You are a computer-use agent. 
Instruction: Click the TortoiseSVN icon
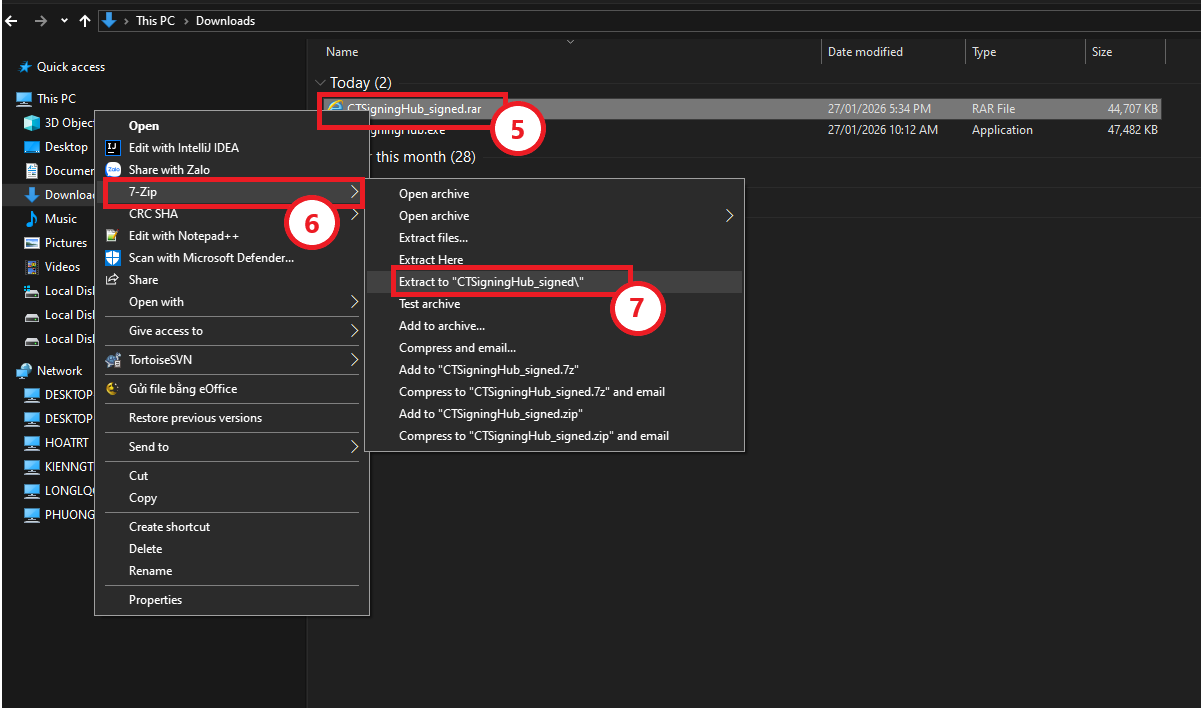[113, 360]
